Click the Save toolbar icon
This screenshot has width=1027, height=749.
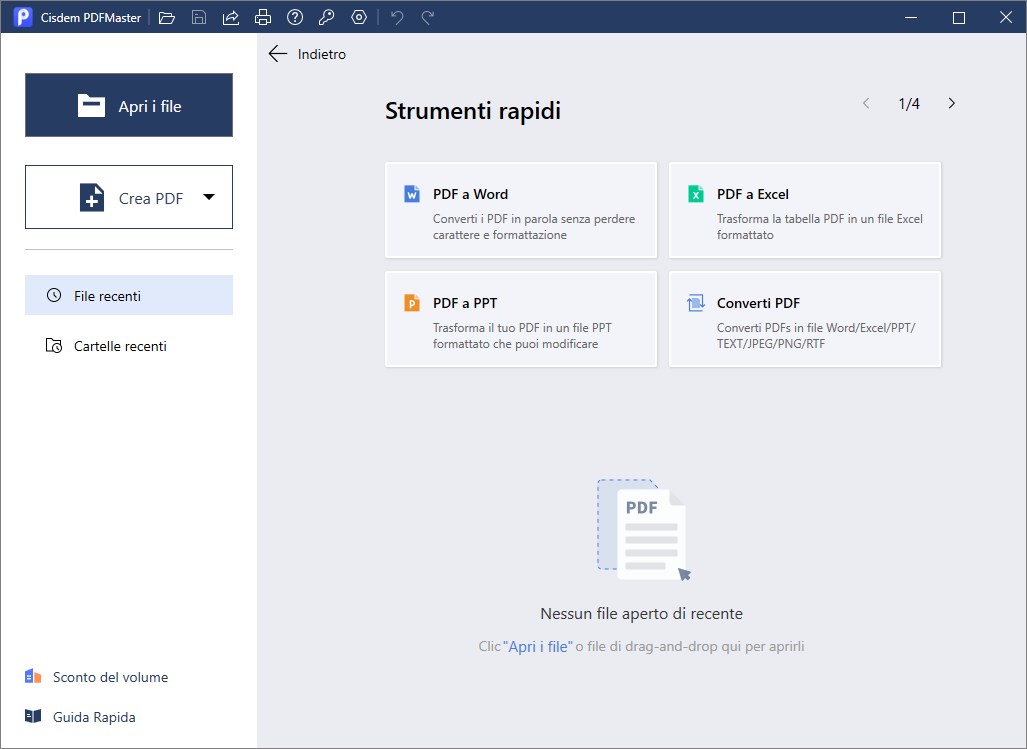[198, 16]
